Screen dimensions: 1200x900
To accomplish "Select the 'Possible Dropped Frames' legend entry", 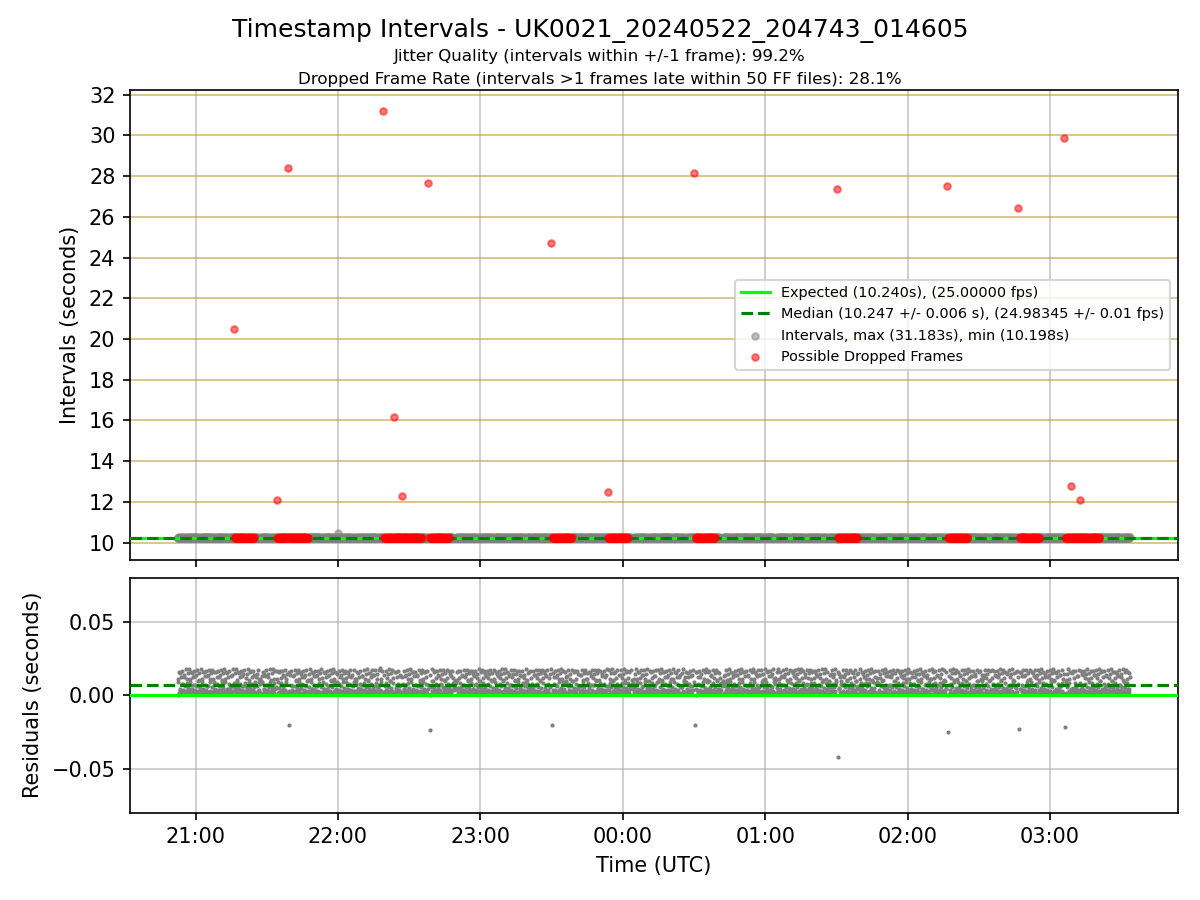I will point(871,356).
